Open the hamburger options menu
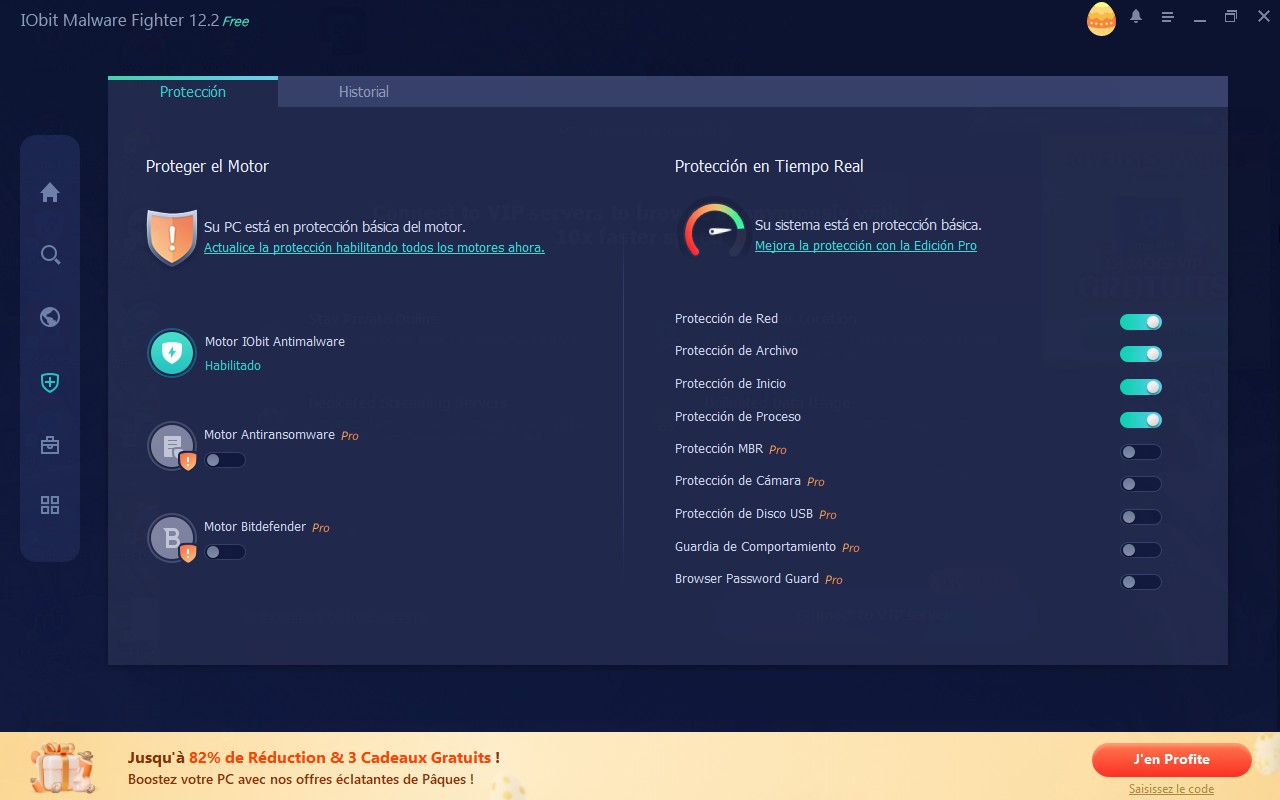 point(1167,17)
